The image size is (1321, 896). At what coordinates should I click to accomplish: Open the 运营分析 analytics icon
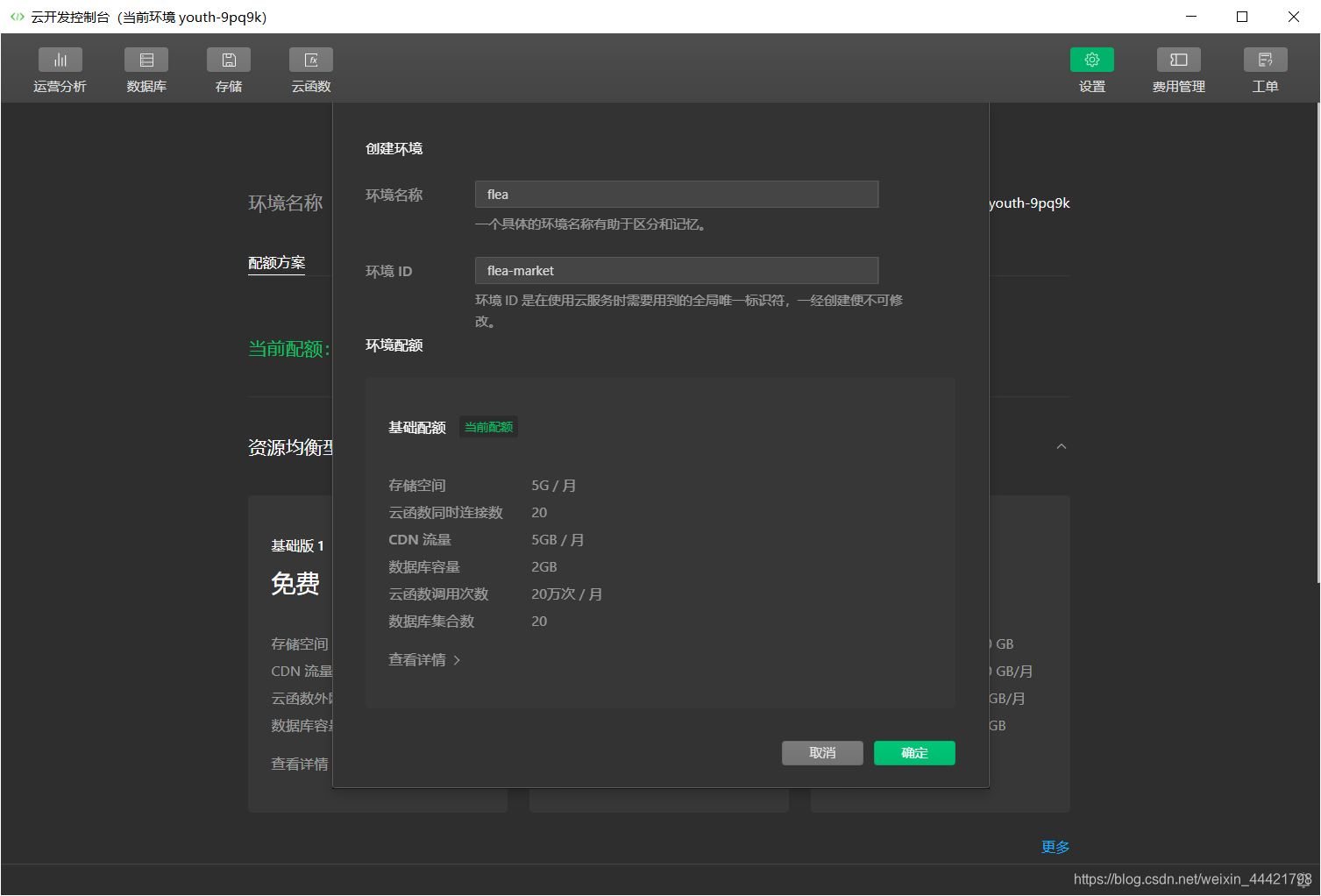(x=60, y=60)
